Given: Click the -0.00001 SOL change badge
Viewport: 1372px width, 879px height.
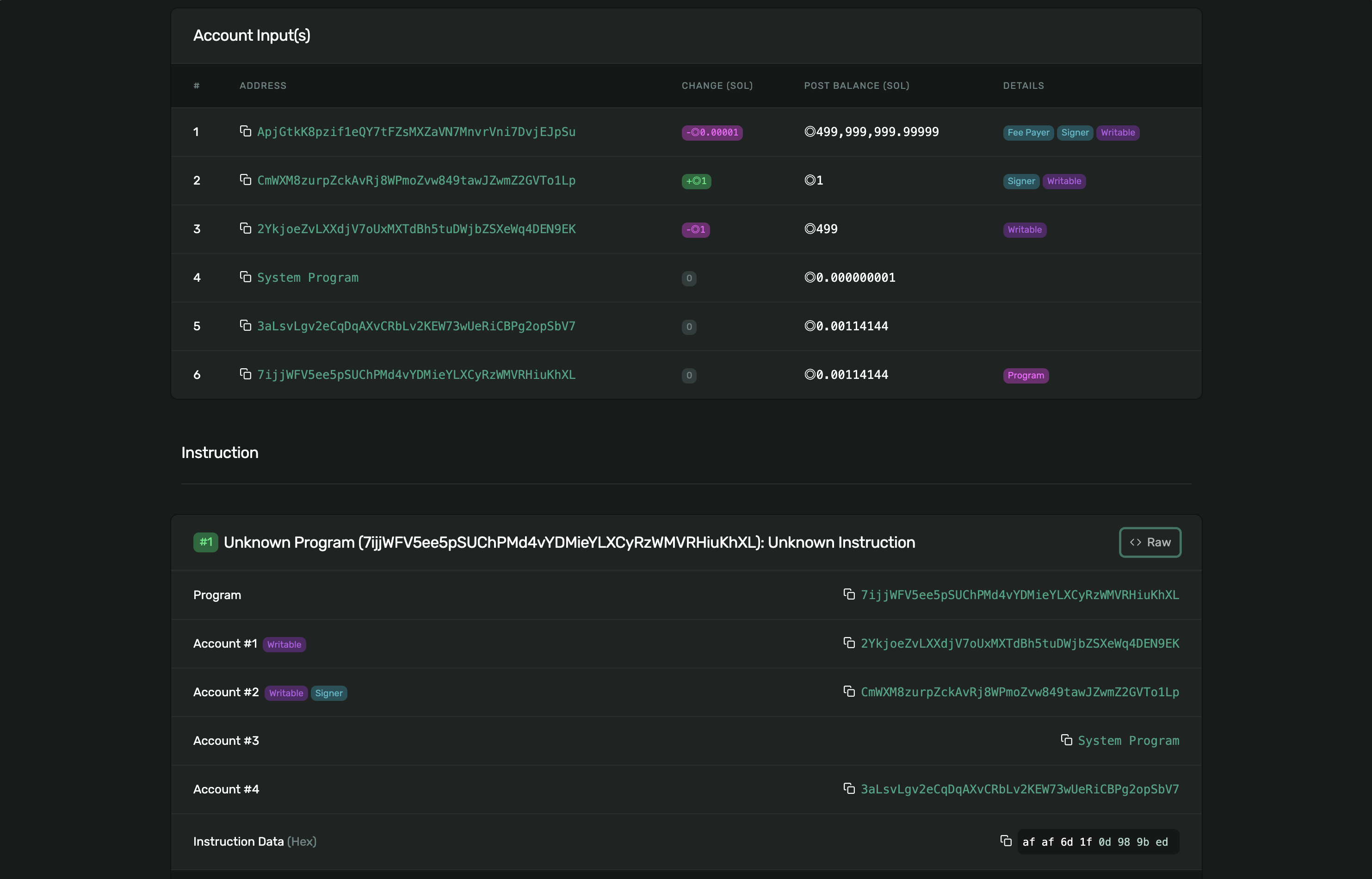Looking at the screenshot, I should tap(712, 132).
